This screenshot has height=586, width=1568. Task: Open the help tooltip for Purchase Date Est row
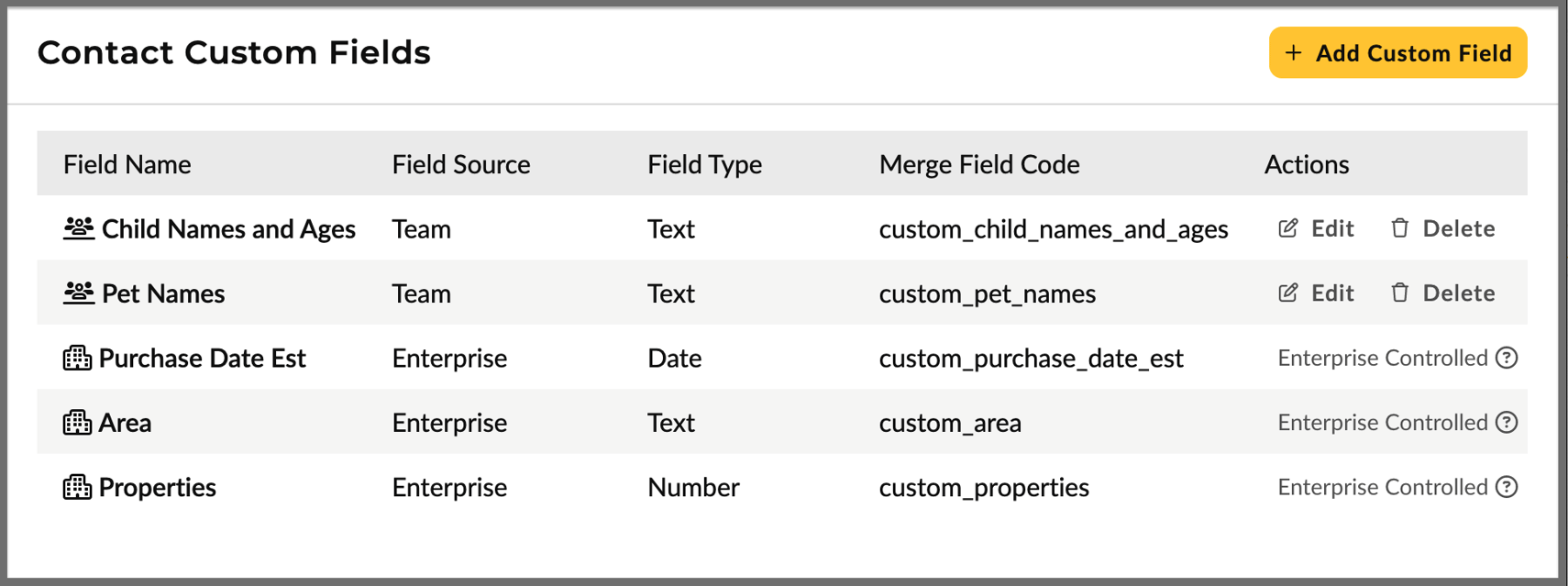pyautogui.click(x=1507, y=358)
